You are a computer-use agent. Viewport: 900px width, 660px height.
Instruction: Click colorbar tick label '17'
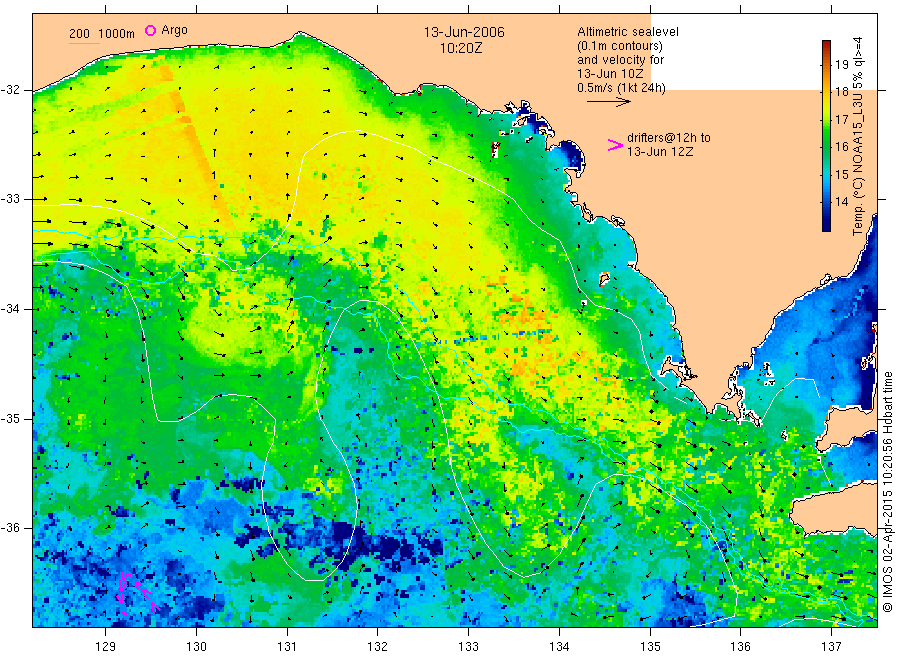(841, 119)
